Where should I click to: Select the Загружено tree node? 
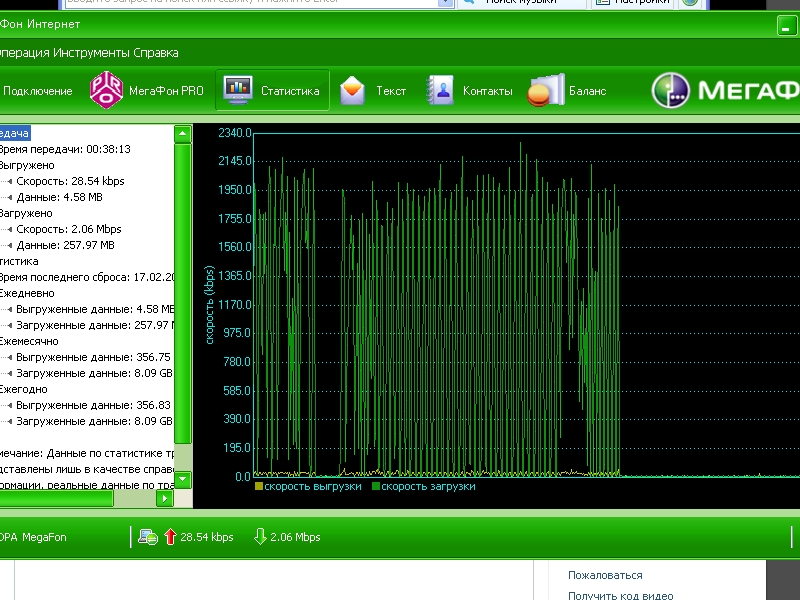pyautogui.click(x=26, y=213)
